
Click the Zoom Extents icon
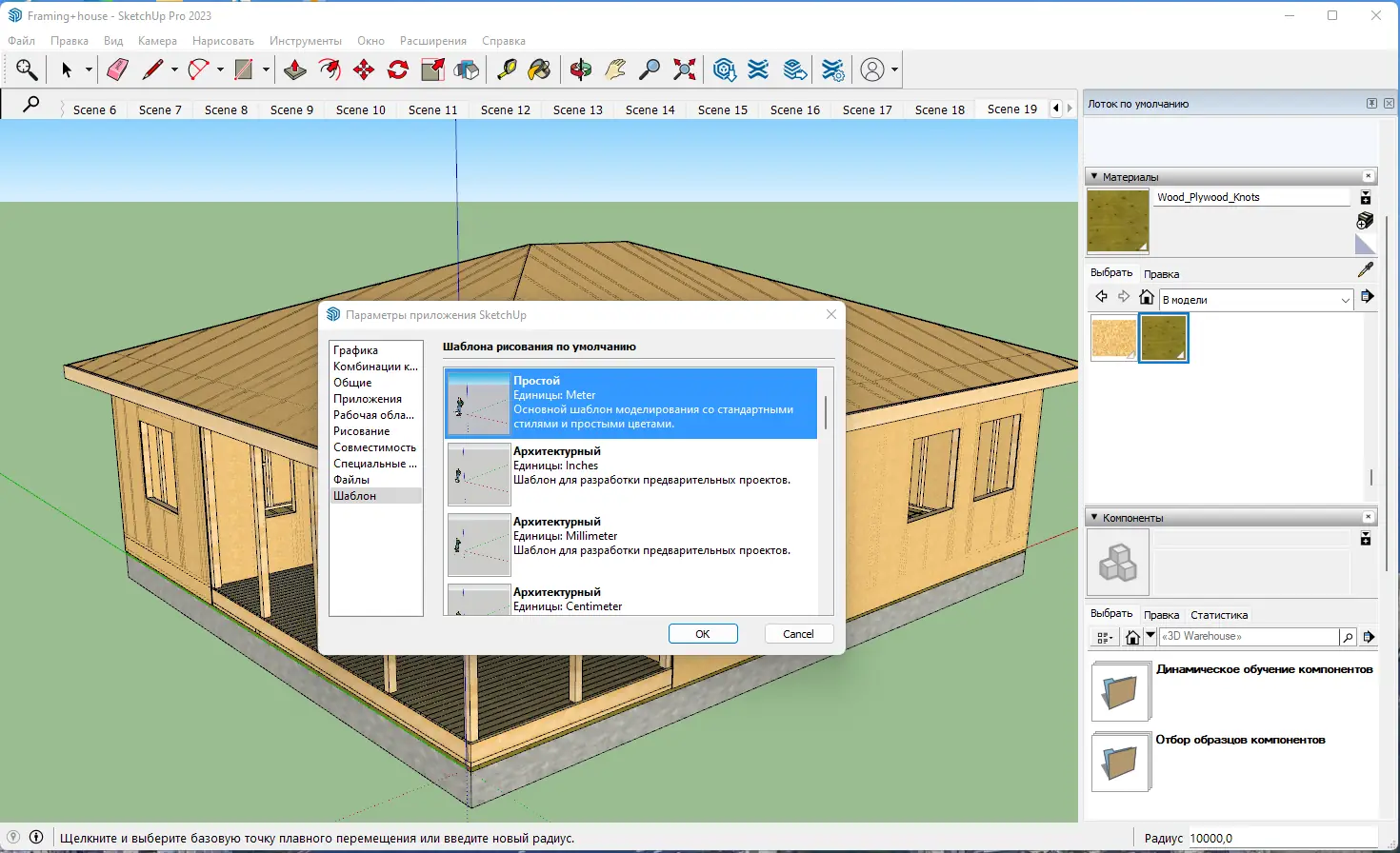(x=684, y=69)
